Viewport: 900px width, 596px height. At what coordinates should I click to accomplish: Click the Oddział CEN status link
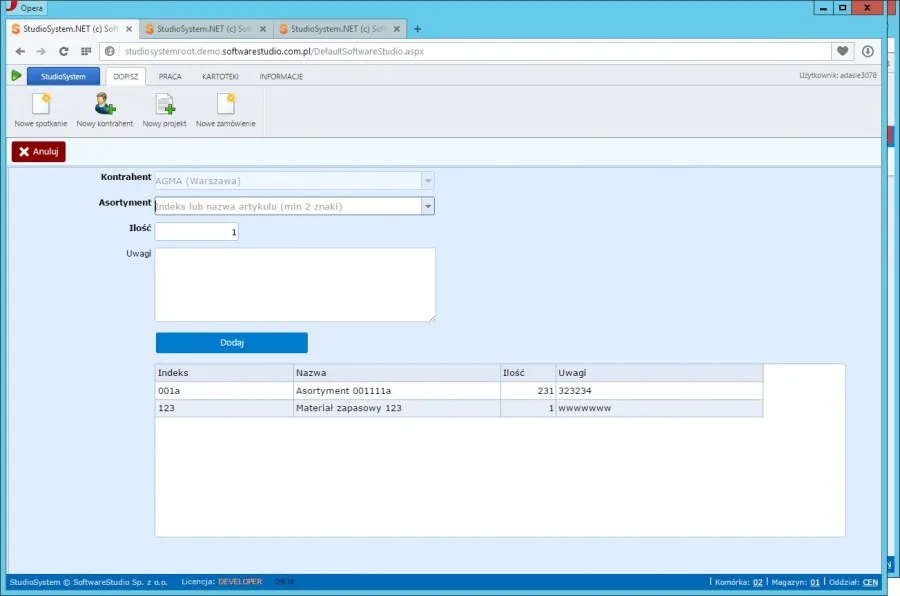pos(870,582)
